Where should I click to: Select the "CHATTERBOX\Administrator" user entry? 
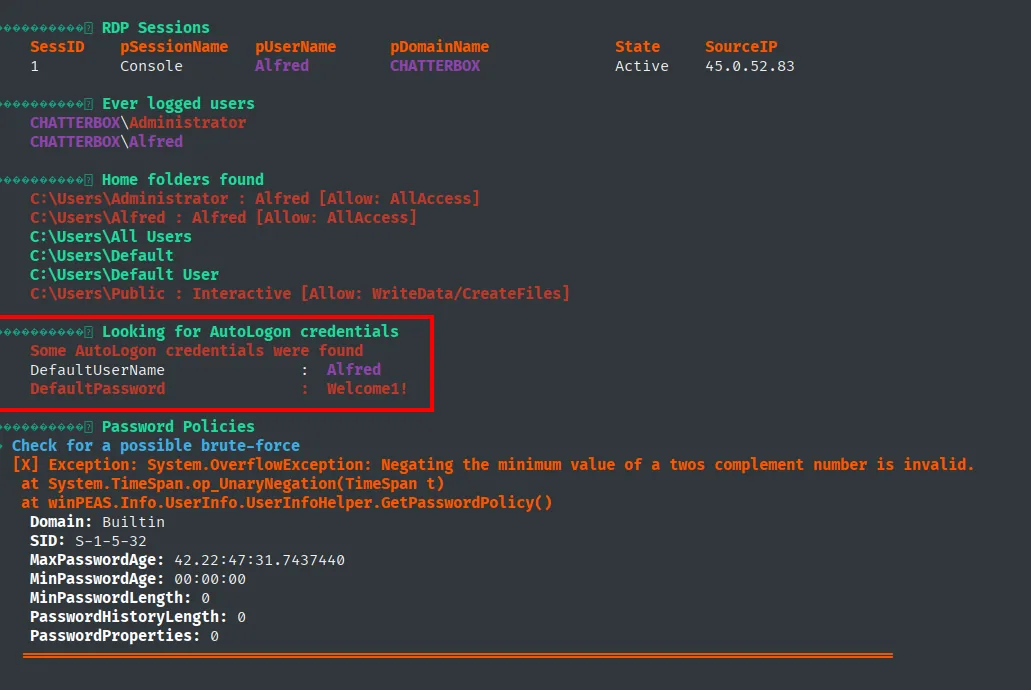click(138, 123)
